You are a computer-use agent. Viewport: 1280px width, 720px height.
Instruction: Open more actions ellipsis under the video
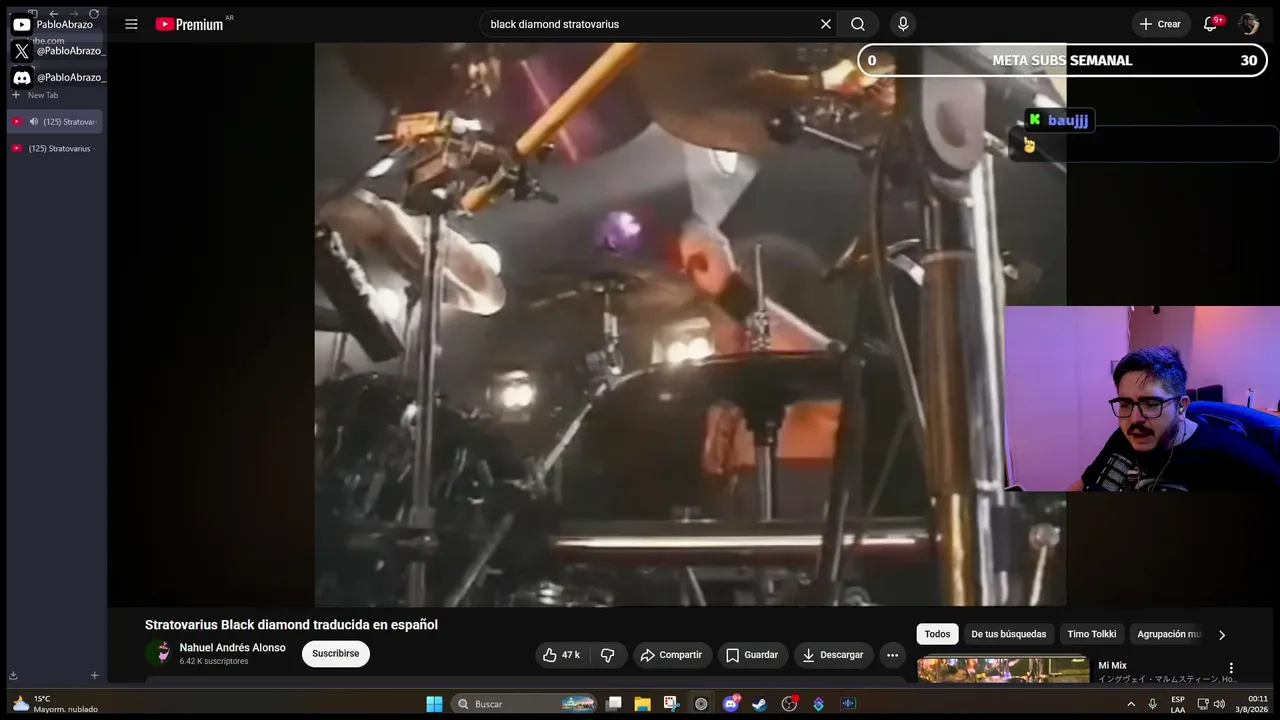click(892, 655)
